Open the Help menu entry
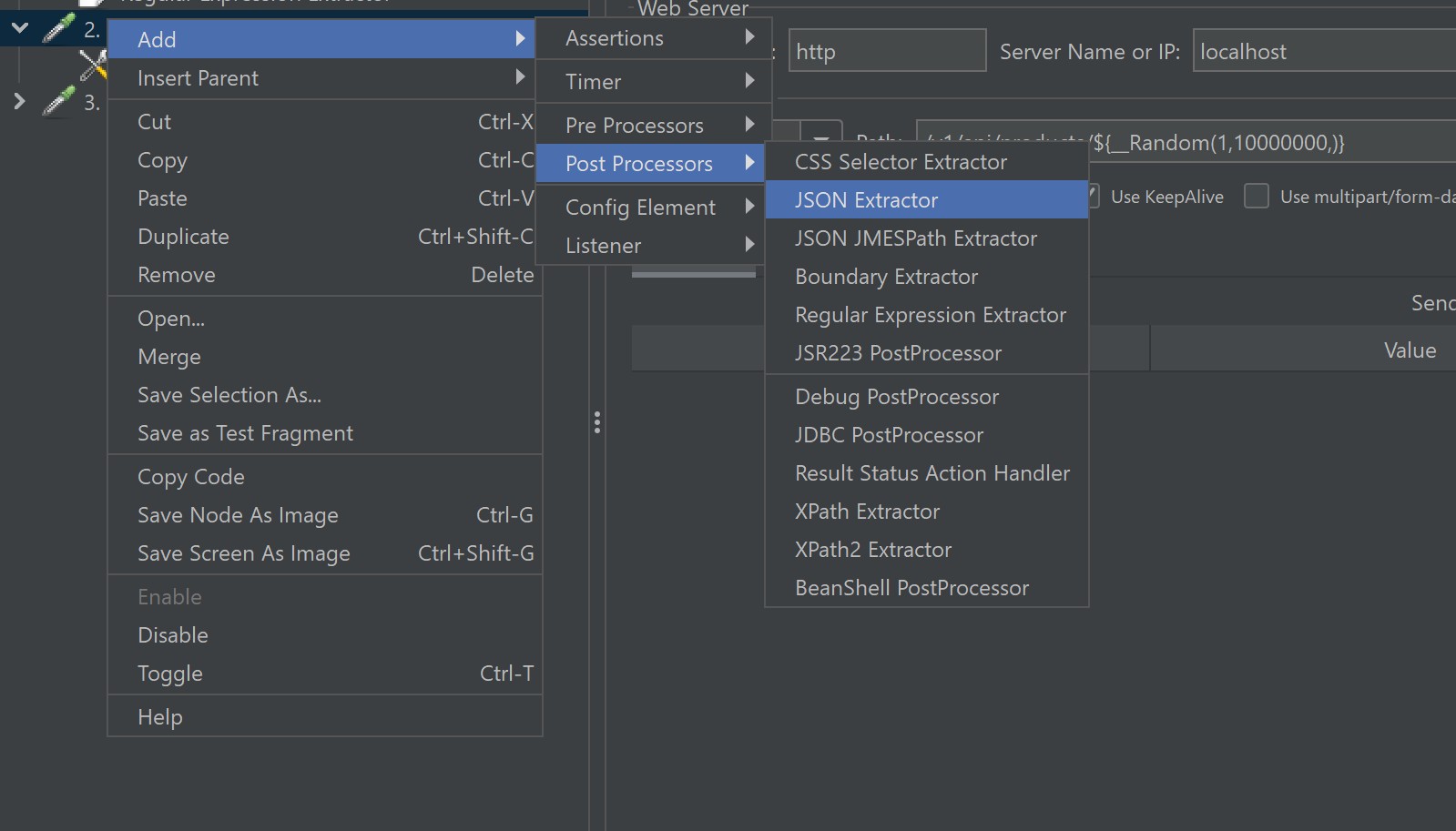This screenshot has width=1456, height=831. 160,717
